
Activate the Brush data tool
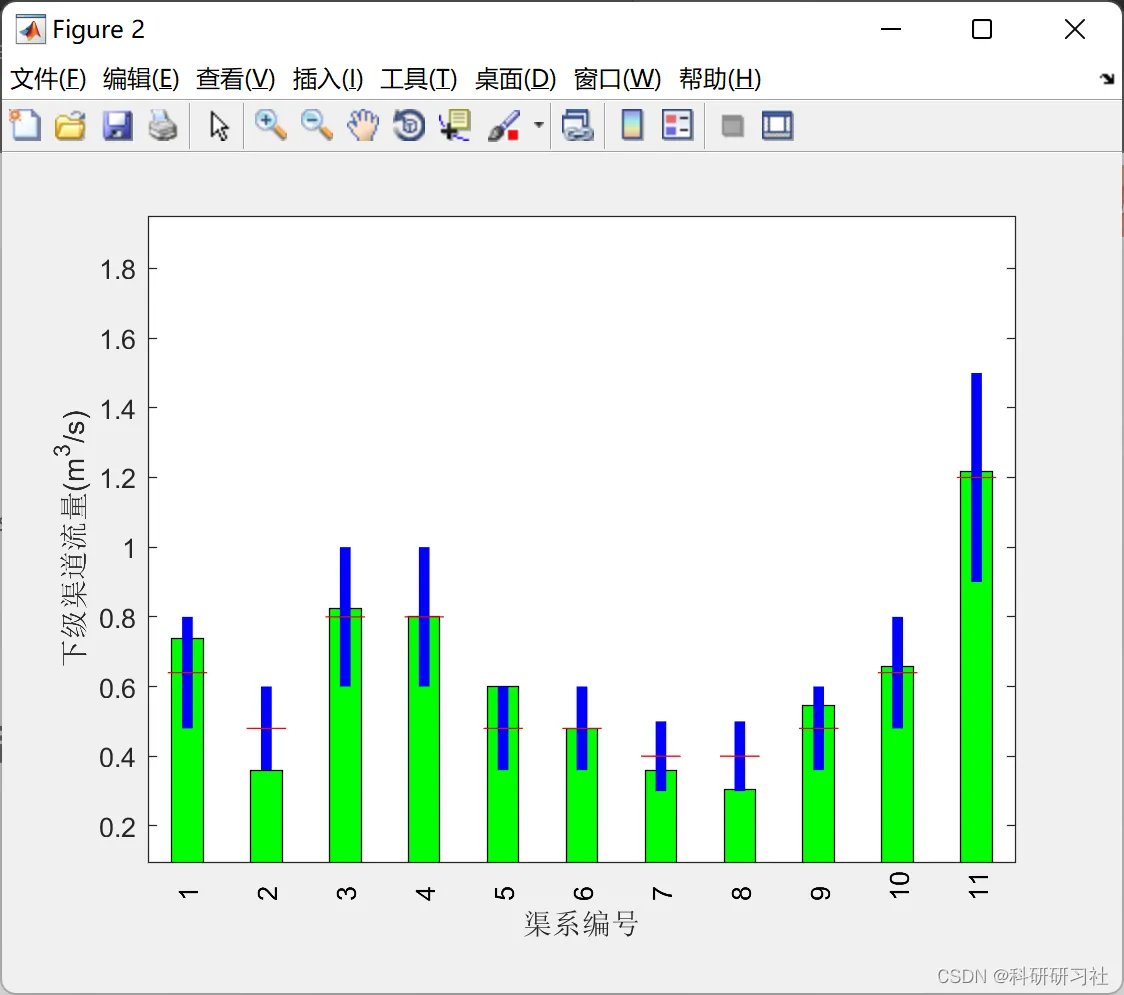(505, 125)
